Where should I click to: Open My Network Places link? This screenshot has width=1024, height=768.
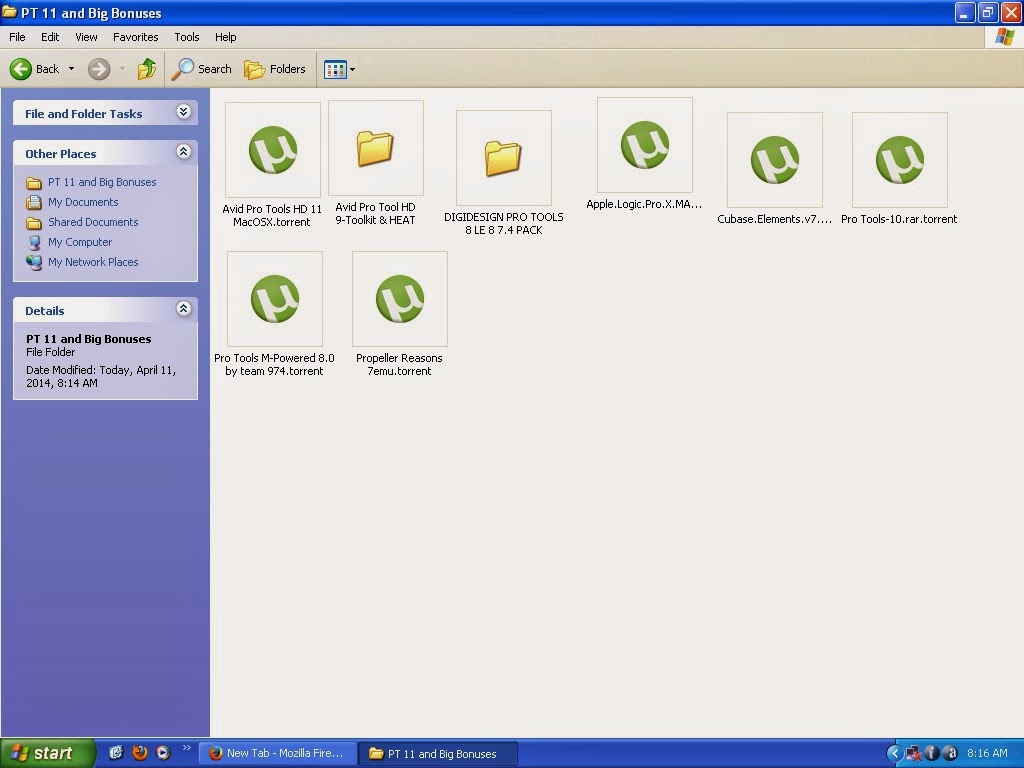point(93,262)
